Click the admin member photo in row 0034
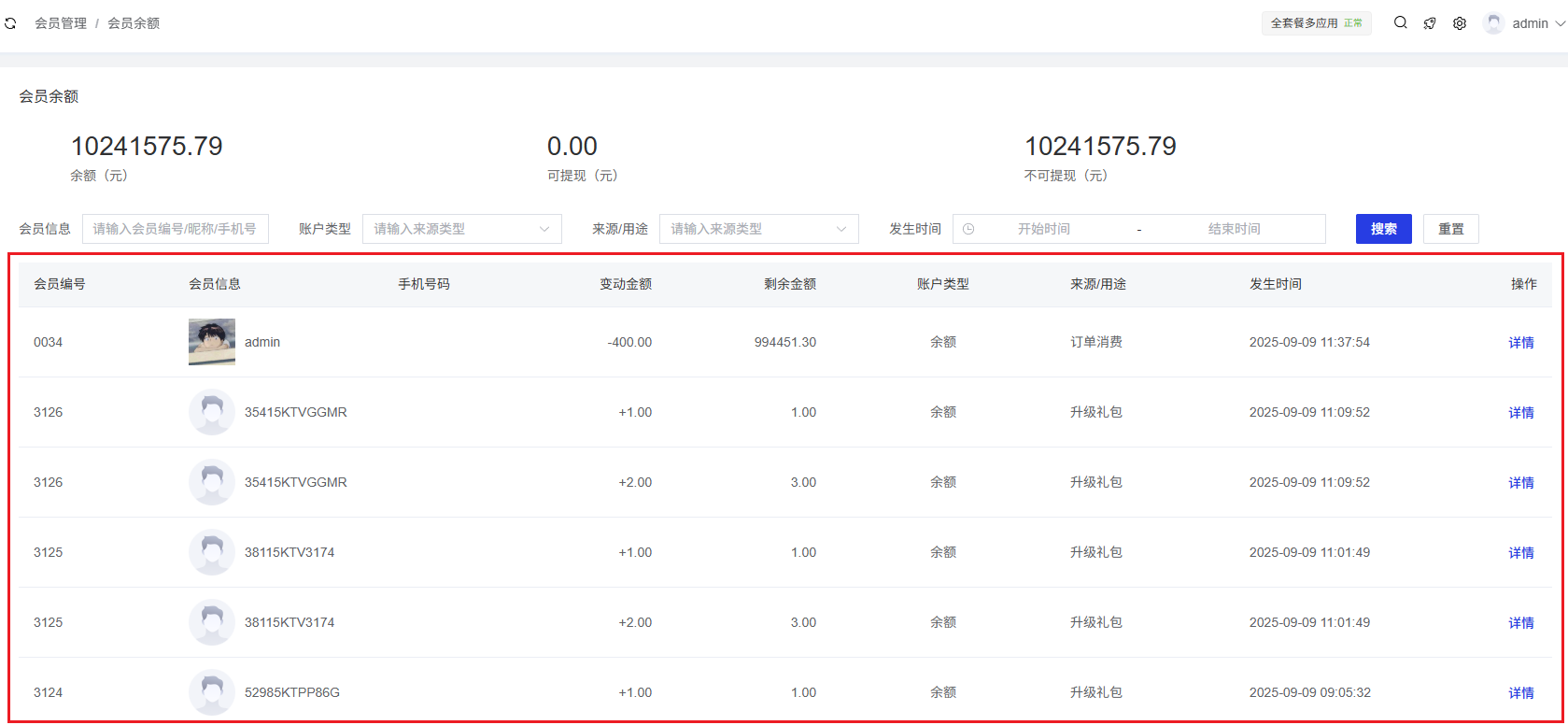1568x725 pixels. pos(212,342)
